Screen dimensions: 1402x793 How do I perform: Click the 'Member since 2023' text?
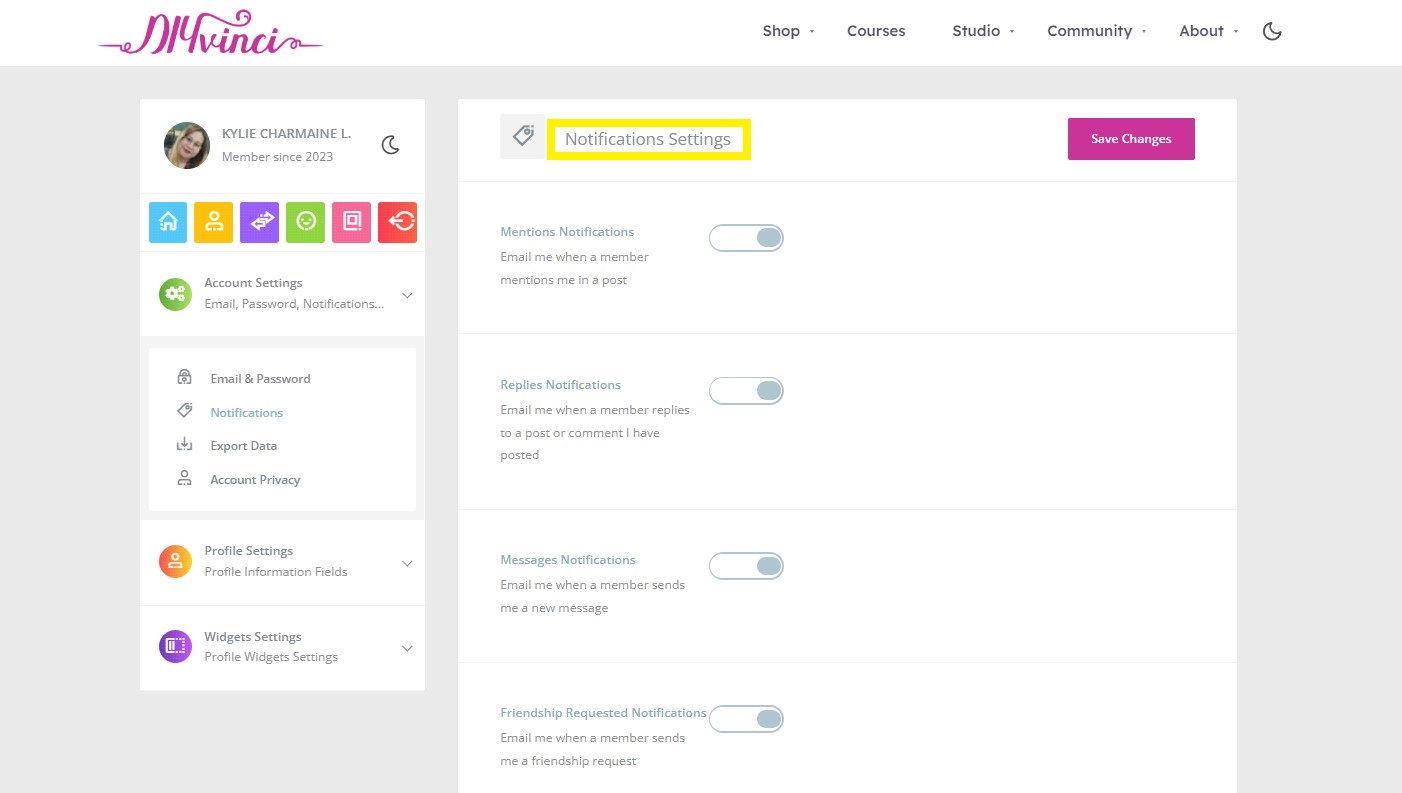coord(277,157)
